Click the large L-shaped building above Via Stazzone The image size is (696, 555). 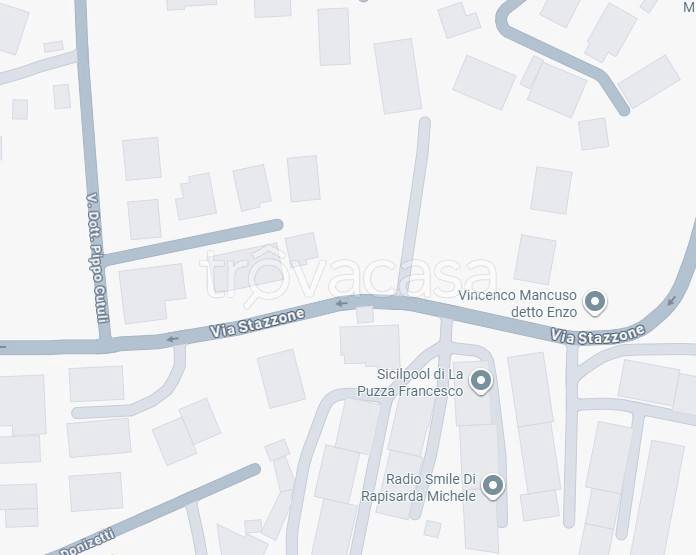pos(152,293)
